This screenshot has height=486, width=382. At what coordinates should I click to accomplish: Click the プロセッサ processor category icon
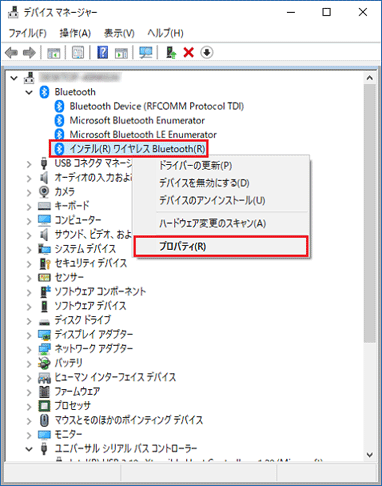click(x=44, y=406)
